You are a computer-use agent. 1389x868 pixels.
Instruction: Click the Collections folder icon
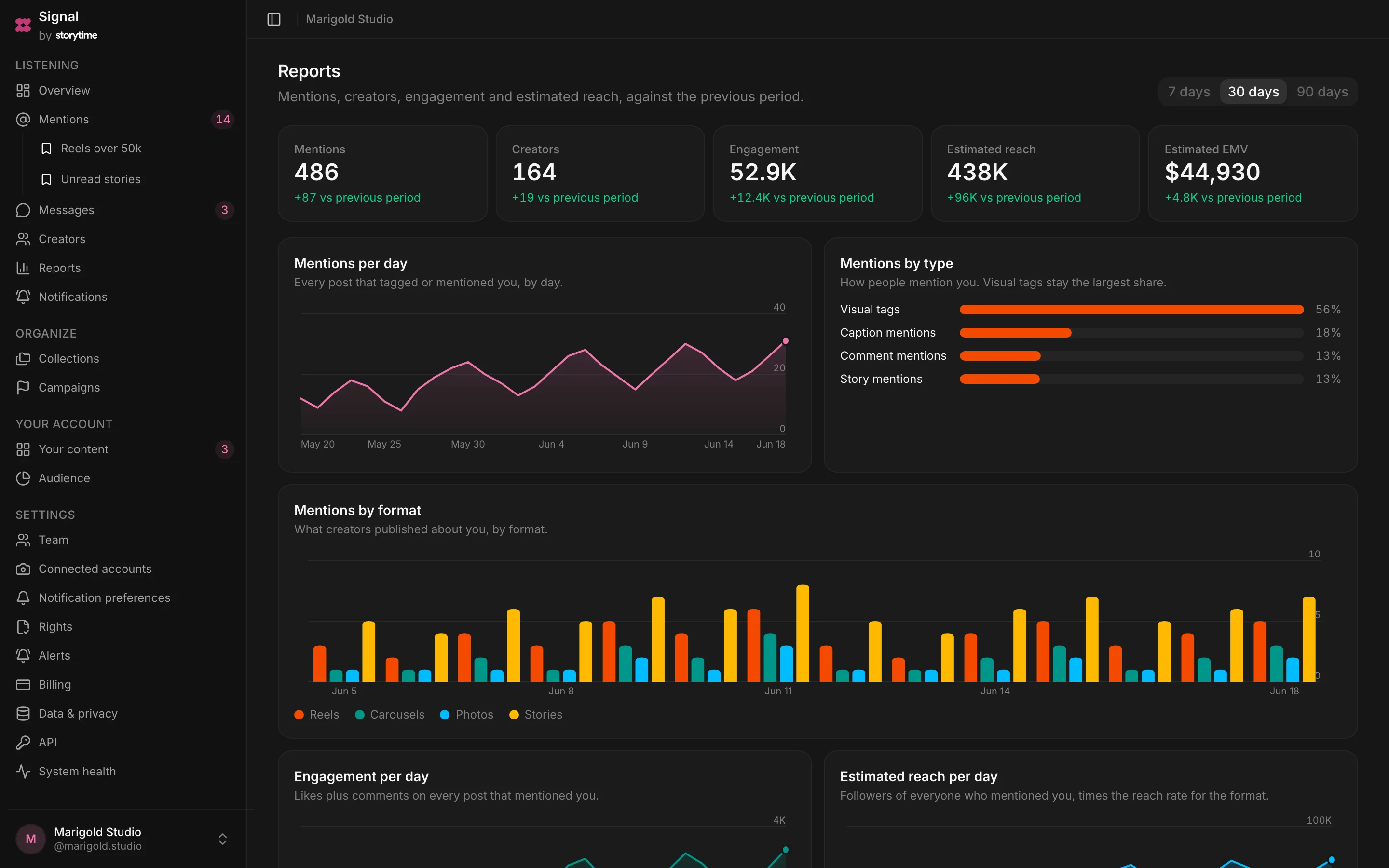coord(23,359)
